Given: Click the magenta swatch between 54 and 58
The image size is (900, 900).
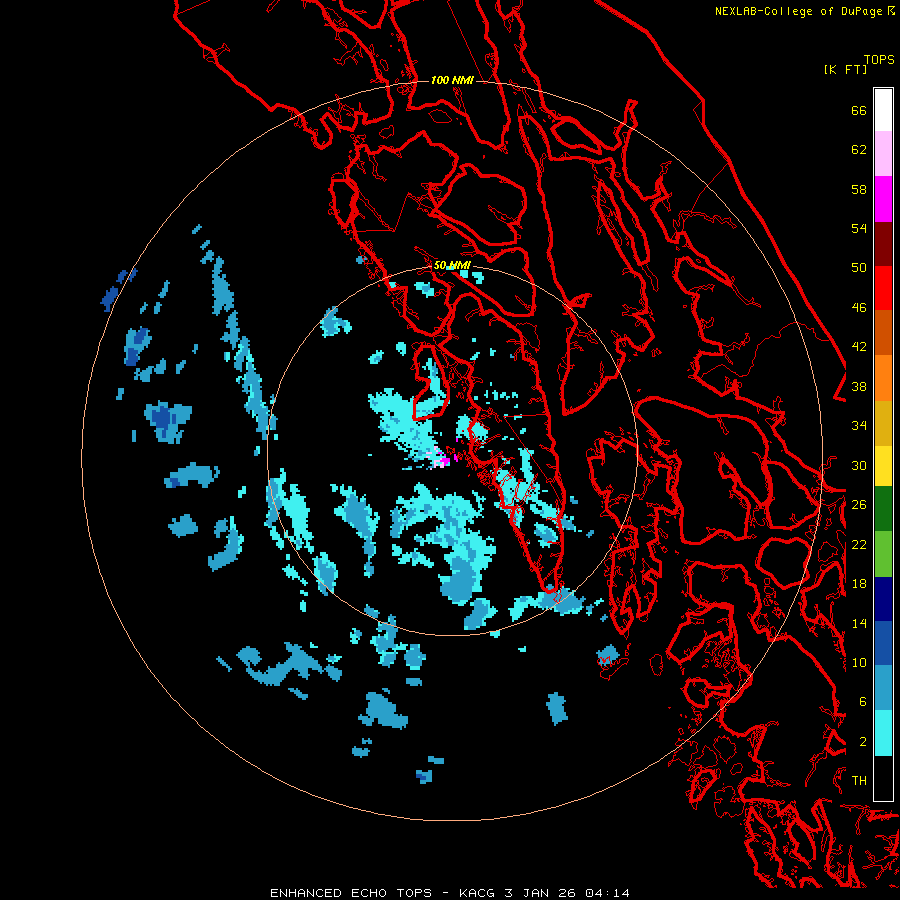Looking at the screenshot, I should pyautogui.click(x=883, y=199).
